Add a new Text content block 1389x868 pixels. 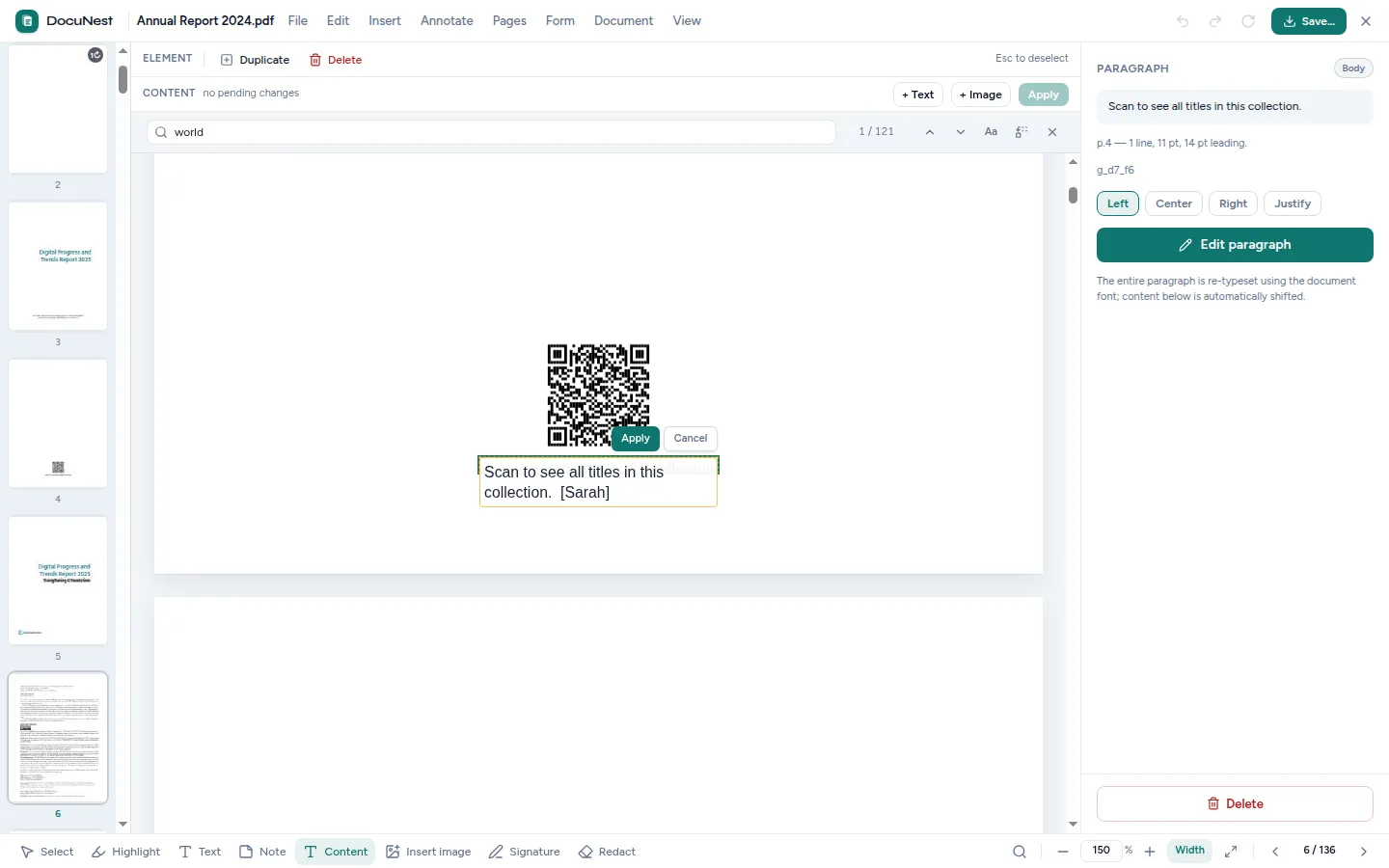[918, 95]
